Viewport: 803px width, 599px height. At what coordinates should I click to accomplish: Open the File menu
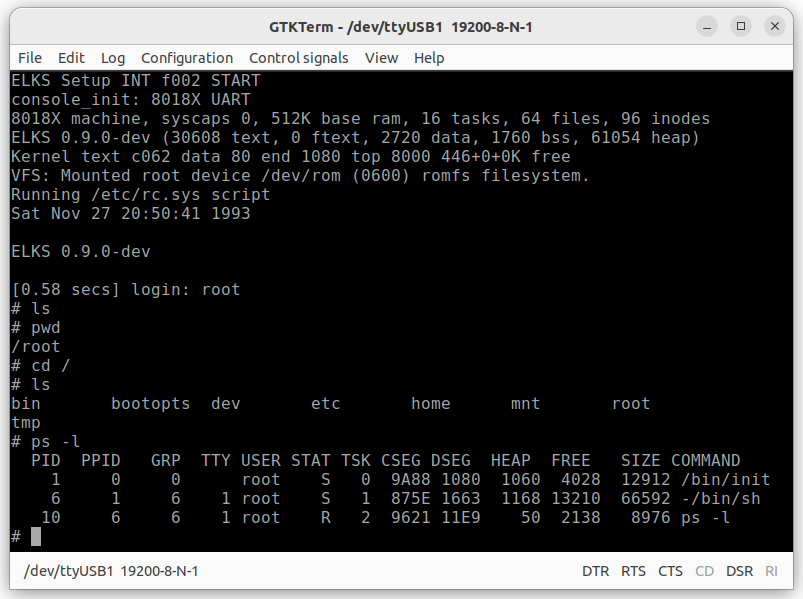tap(30, 58)
